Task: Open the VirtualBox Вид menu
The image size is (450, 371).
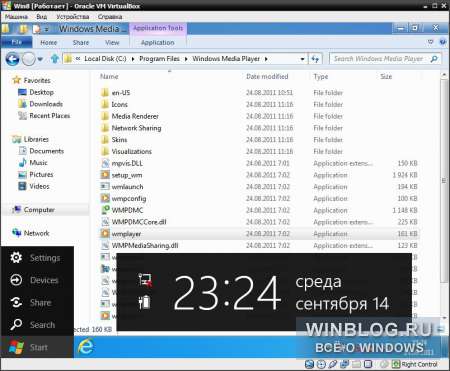Action: point(42,17)
